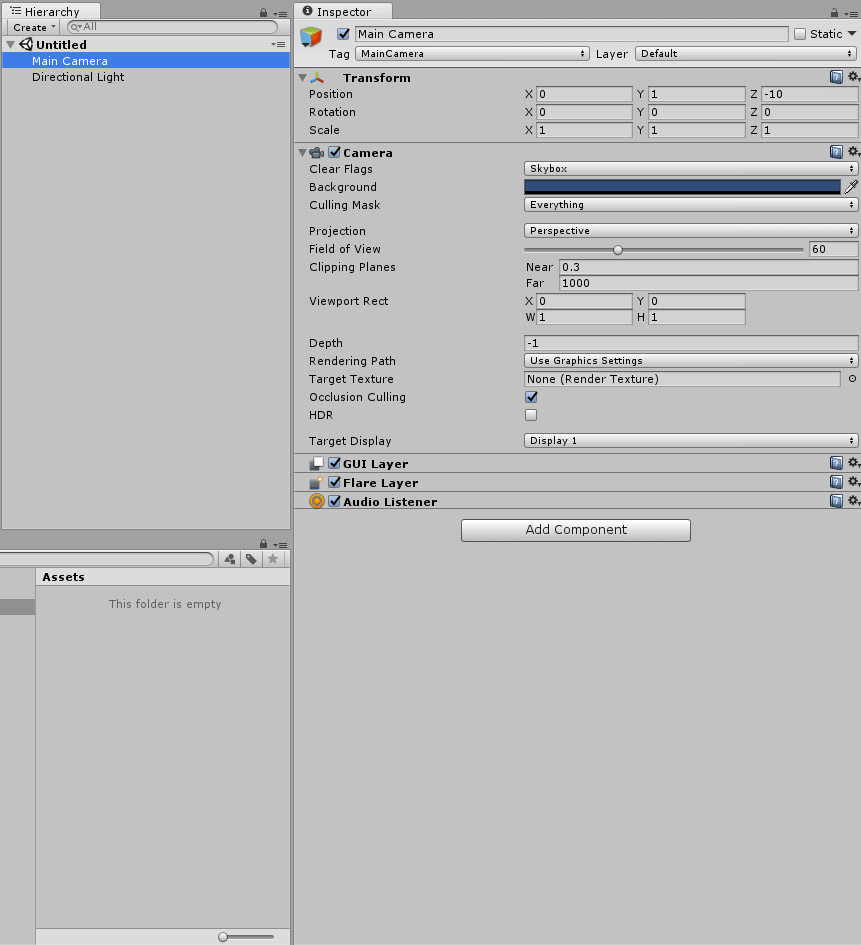
Task: Click Search by Label tag icon
Action: (251, 559)
